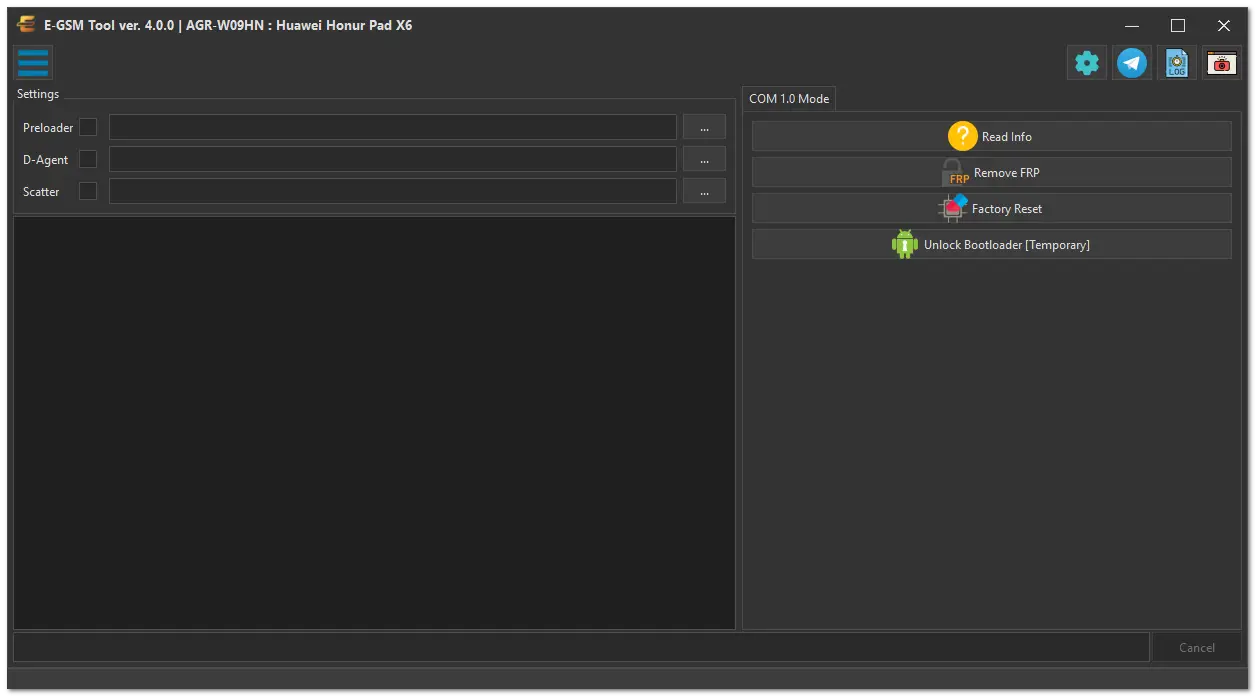Browse for D-Agent file with ellipsis button
Viewport: 1255px width, 696px height.
tap(704, 159)
